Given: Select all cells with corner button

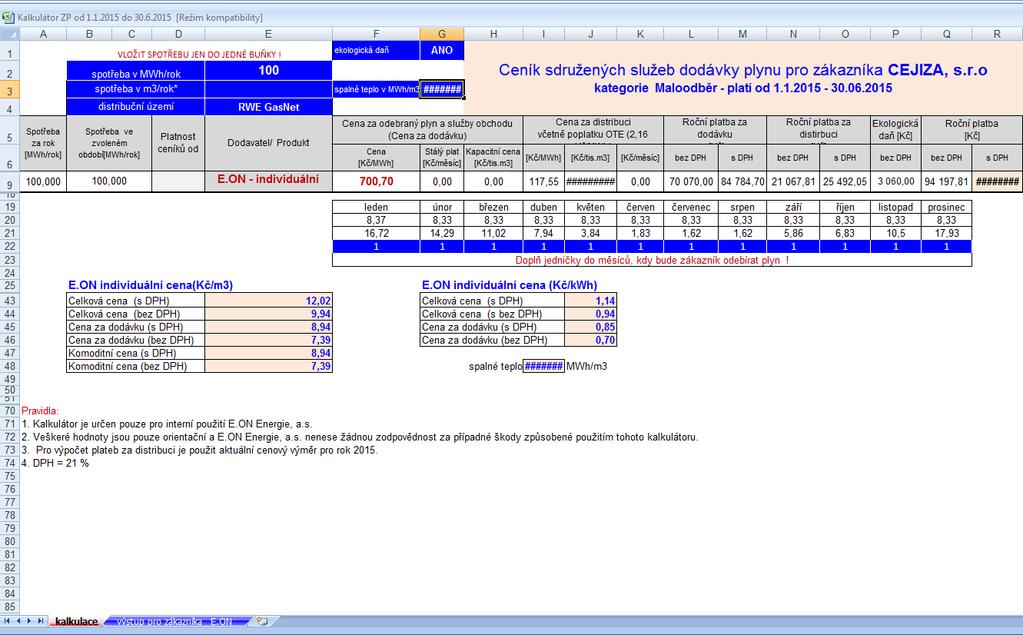Looking at the screenshot, I should [10, 34].
